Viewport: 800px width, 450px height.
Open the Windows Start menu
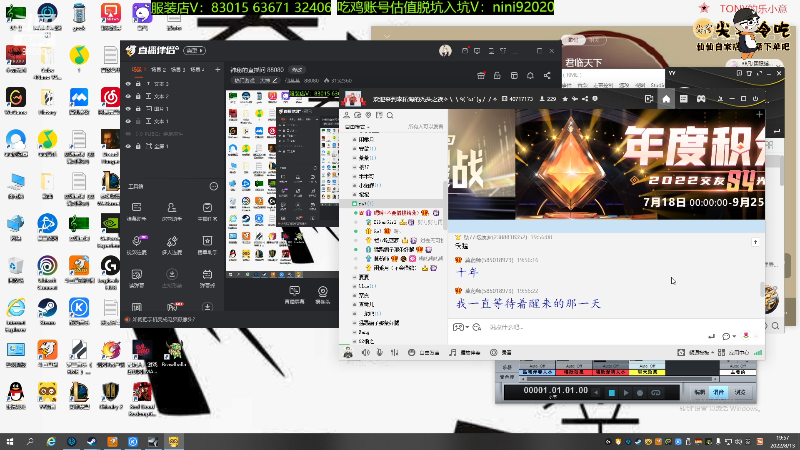point(10,441)
